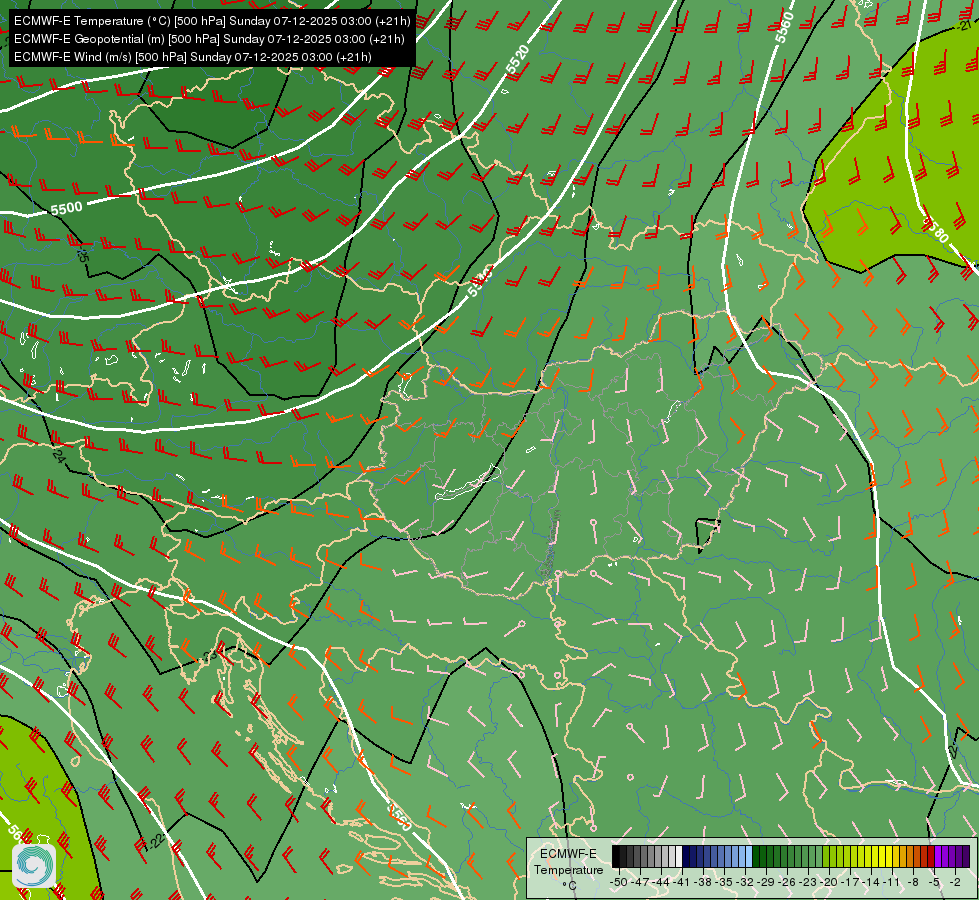
Task: Click the 5520 geopotential contour label
Action: (518, 60)
